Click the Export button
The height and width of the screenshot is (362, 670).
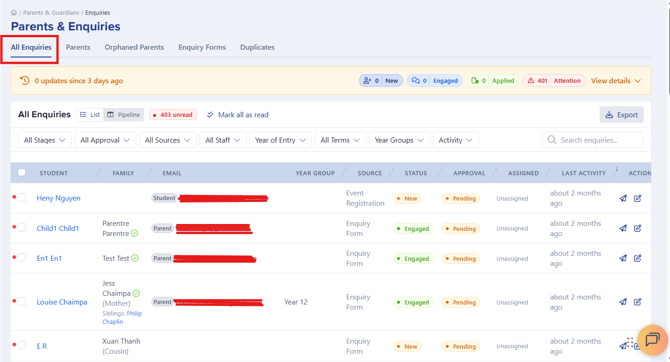(x=621, y=115)
